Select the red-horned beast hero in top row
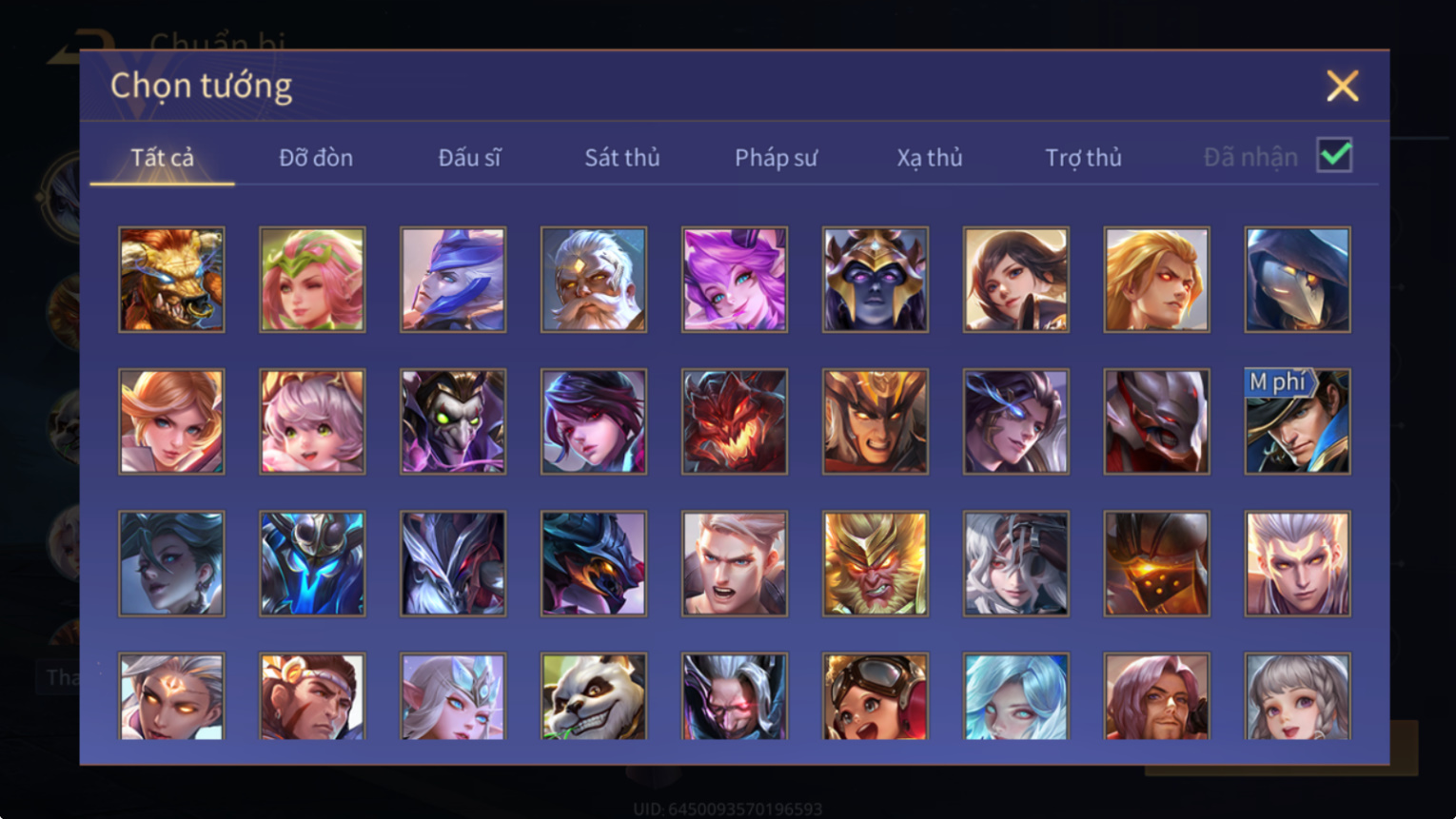This screenshot has height=819, width=1456. [x=171, y=280]
